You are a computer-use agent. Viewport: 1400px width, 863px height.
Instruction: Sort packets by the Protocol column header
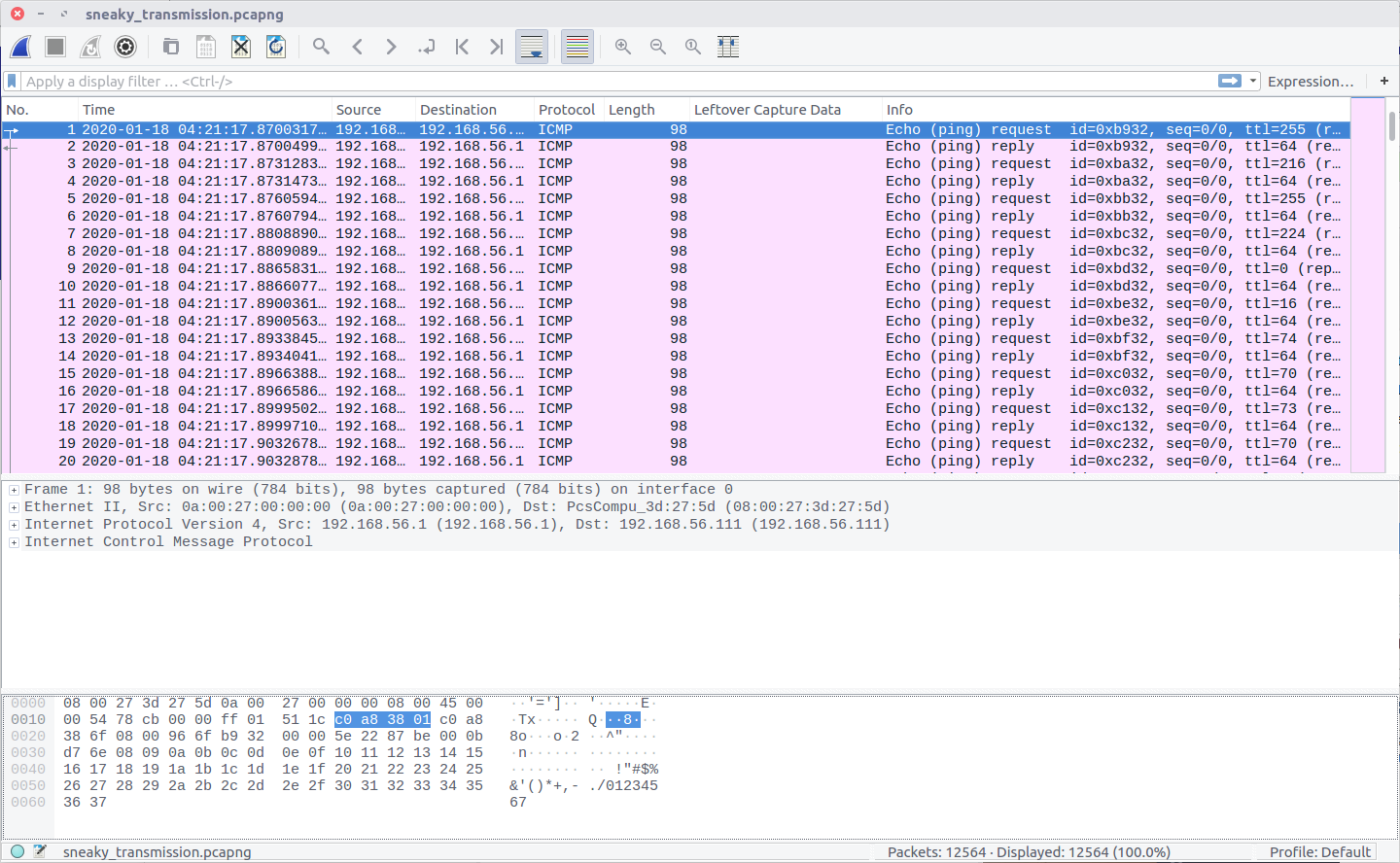pos(566,110)
